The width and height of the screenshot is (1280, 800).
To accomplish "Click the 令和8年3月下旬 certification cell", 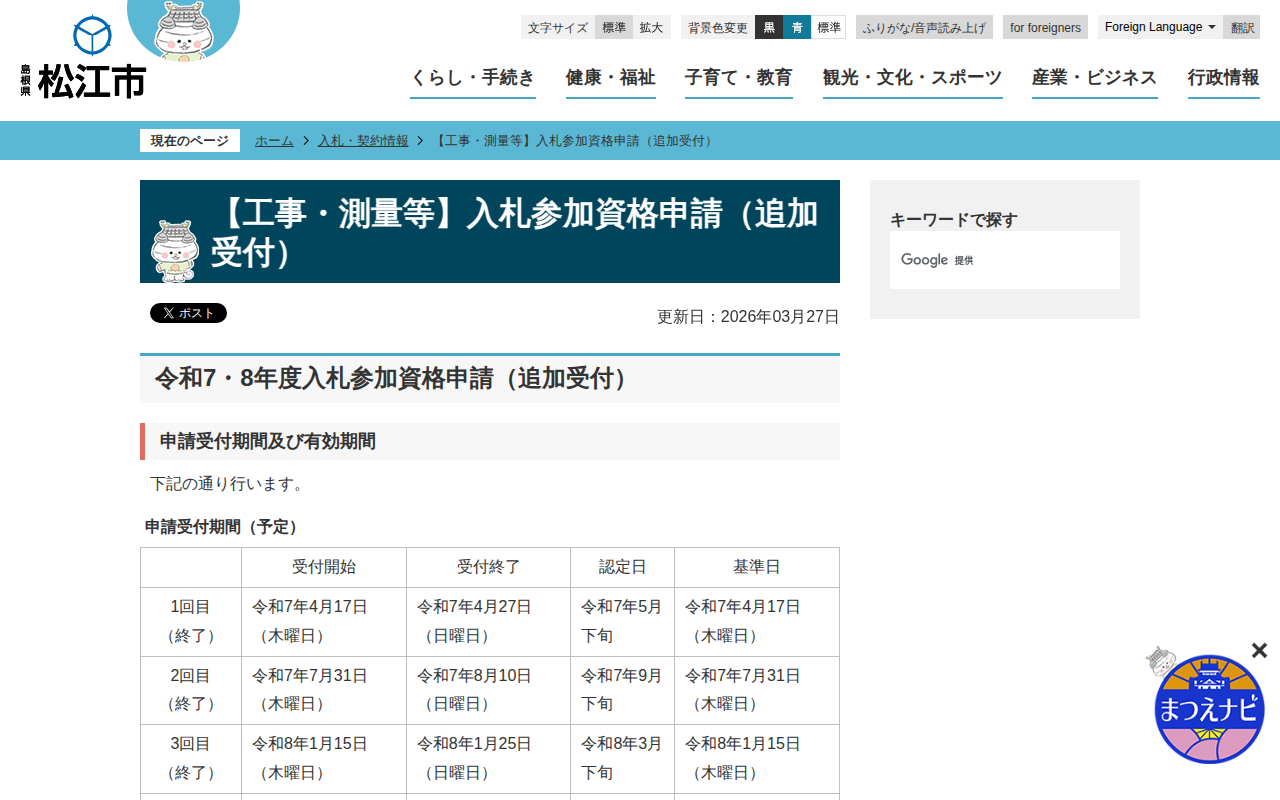I will (x=623, y=758).
